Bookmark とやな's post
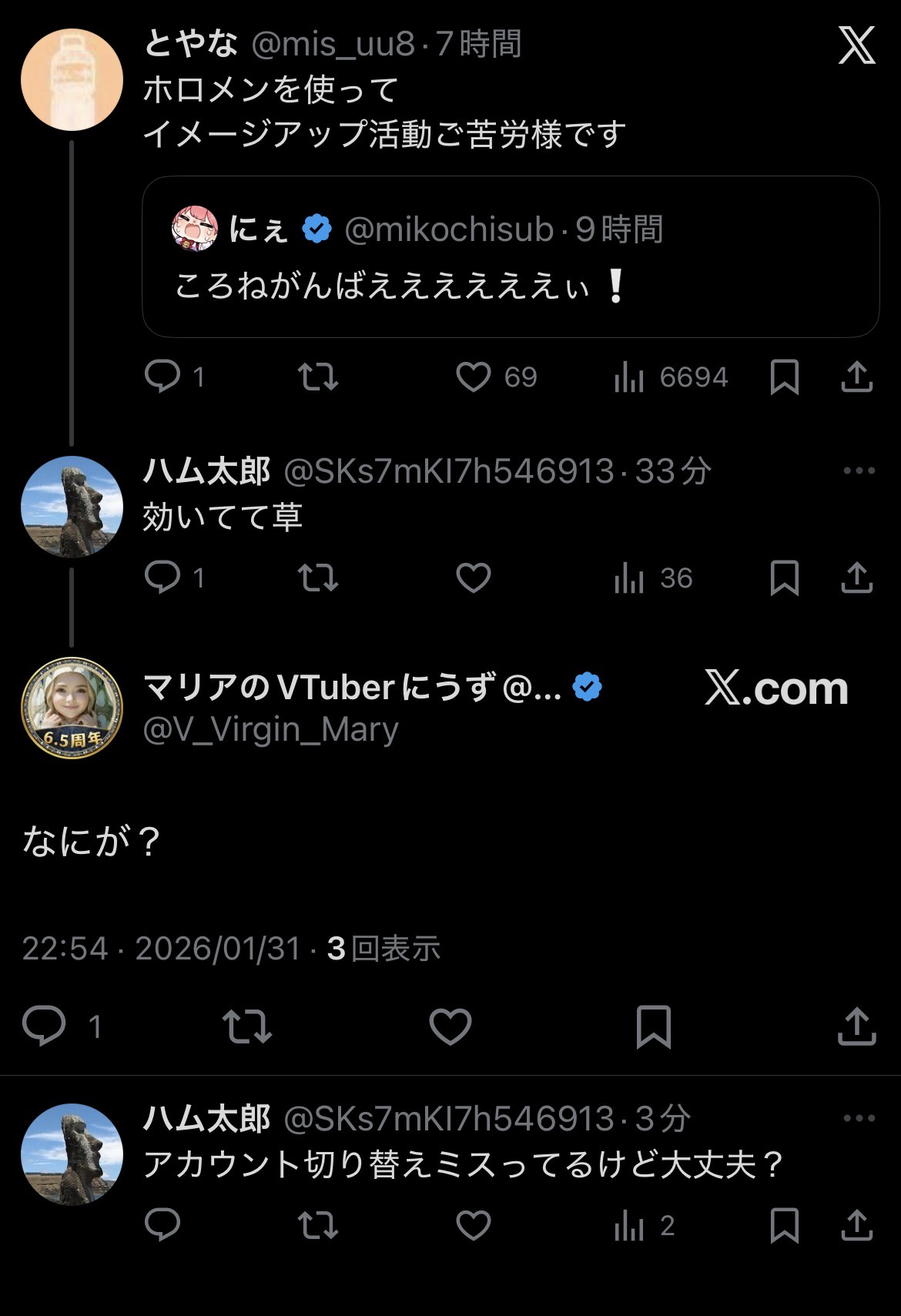 (x=784, y=377)
